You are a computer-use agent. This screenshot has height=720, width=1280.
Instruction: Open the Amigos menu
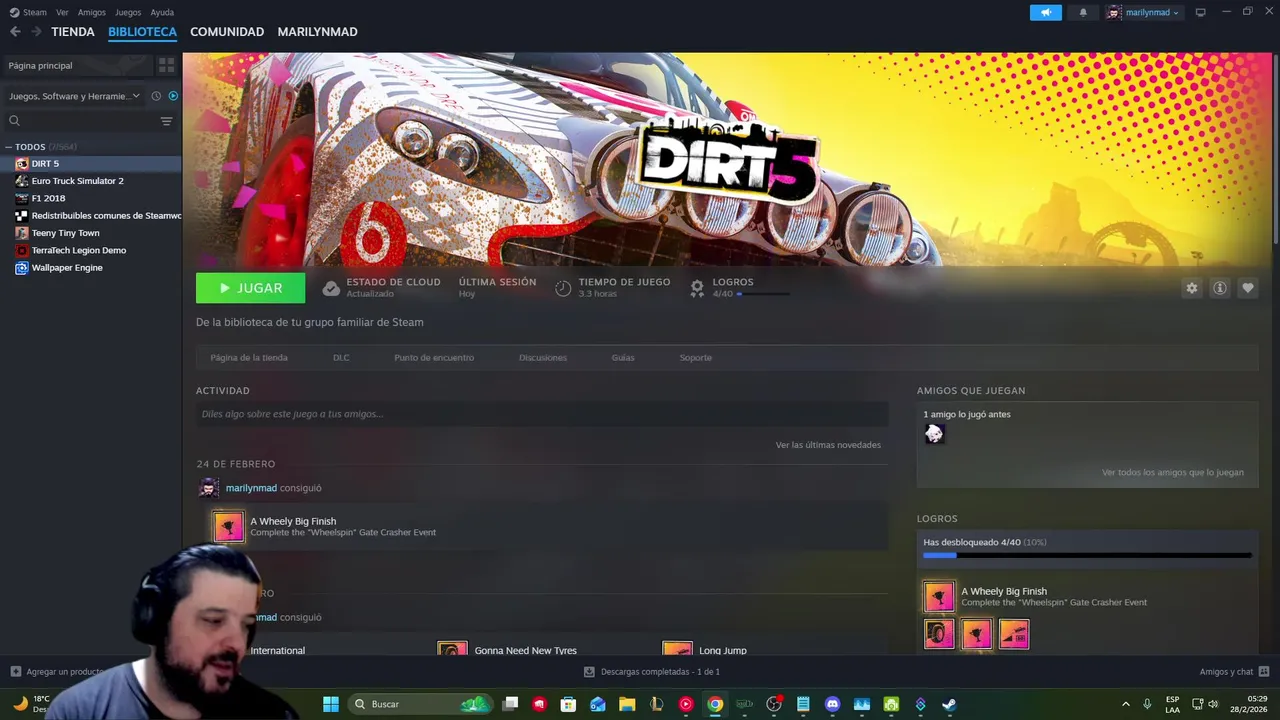(92, 12)
